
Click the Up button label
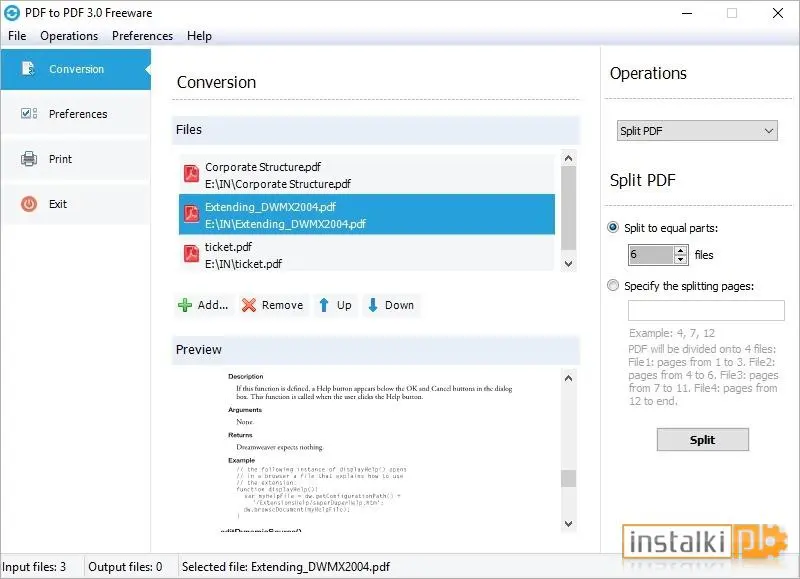pos(344,305)
